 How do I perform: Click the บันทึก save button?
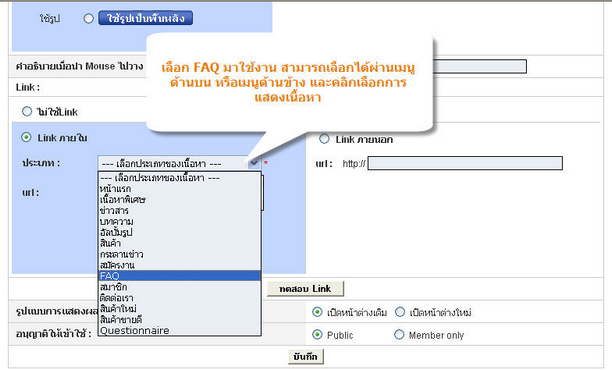coord(306,357)
